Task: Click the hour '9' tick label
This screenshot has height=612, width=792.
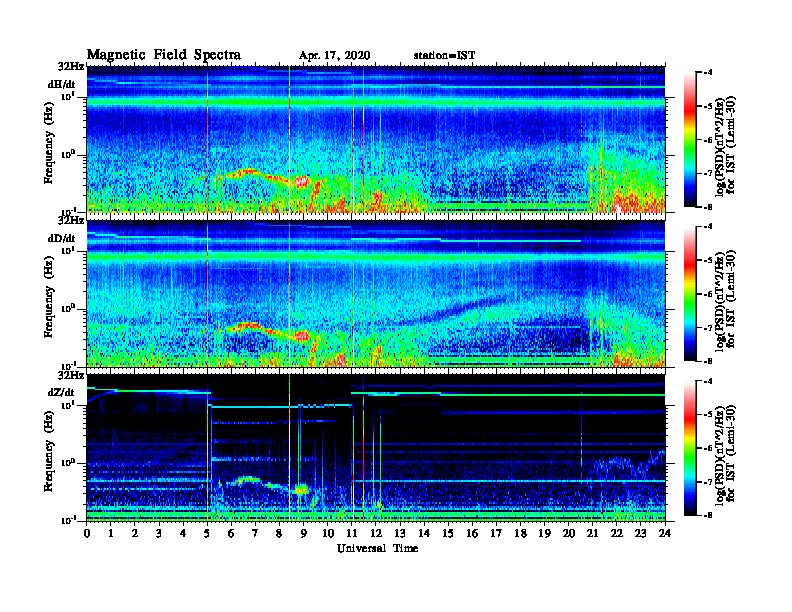Action: 304,533
